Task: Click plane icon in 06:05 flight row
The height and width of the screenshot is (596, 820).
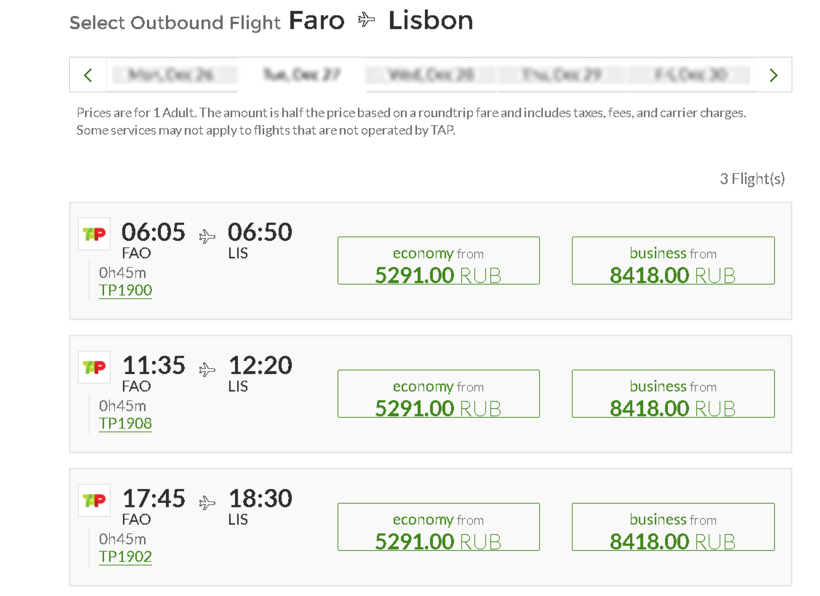Action: click(x=207, y=237)
